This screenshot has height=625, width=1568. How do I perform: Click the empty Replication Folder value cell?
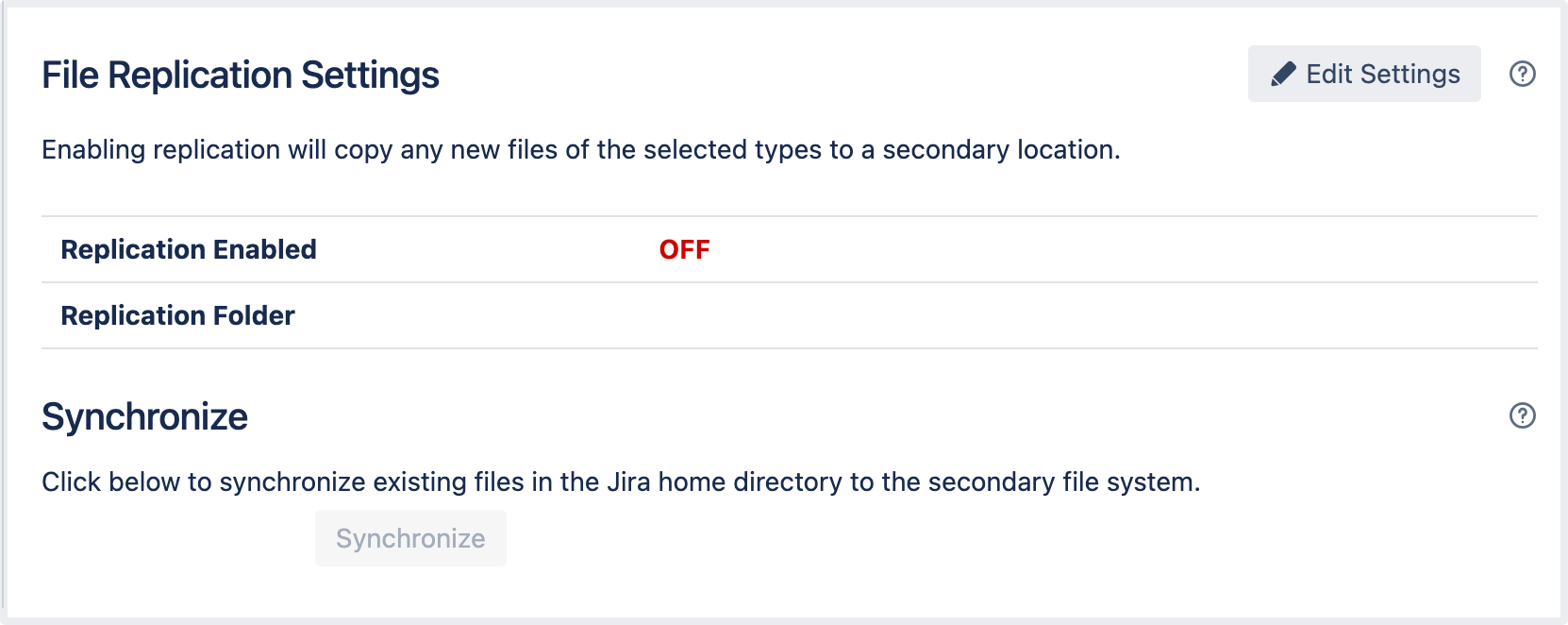[849, 315]
